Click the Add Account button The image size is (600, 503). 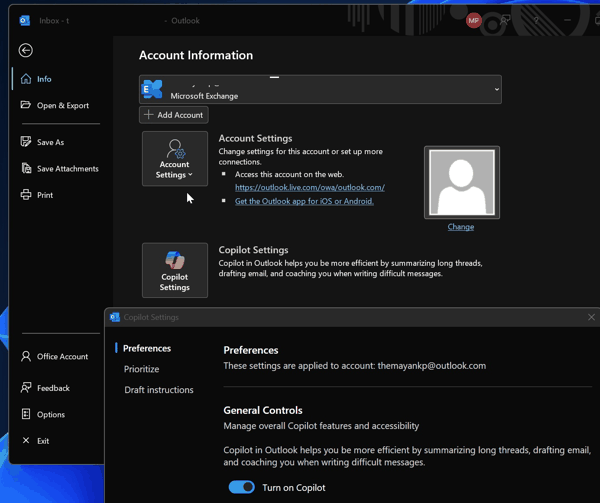click(x=174, y=115)
